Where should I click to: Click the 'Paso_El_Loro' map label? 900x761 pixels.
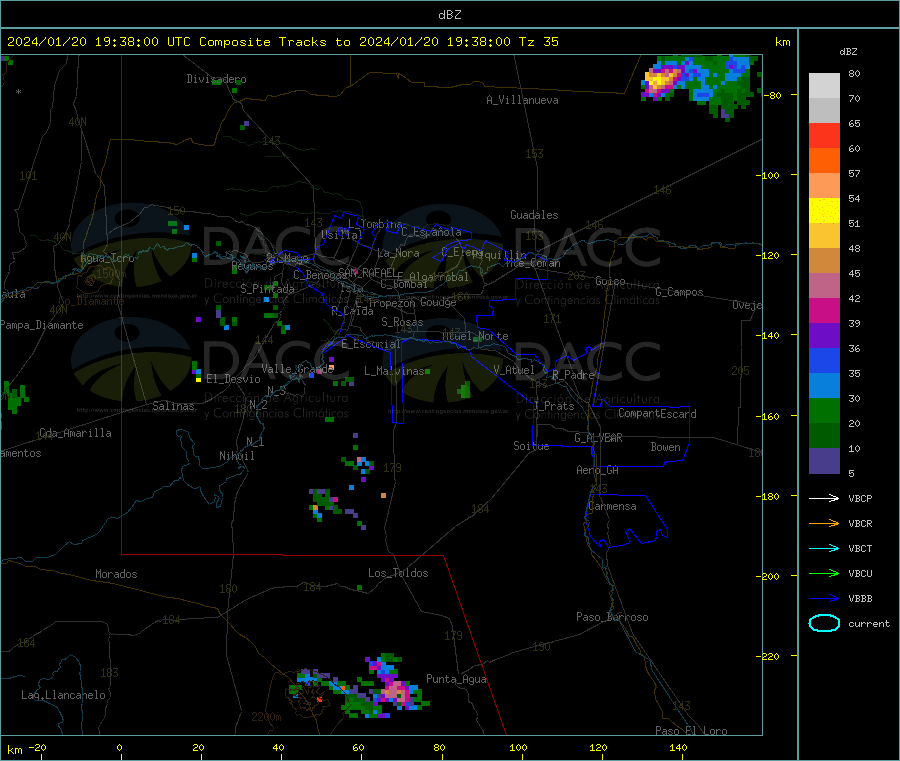(691, 731)
